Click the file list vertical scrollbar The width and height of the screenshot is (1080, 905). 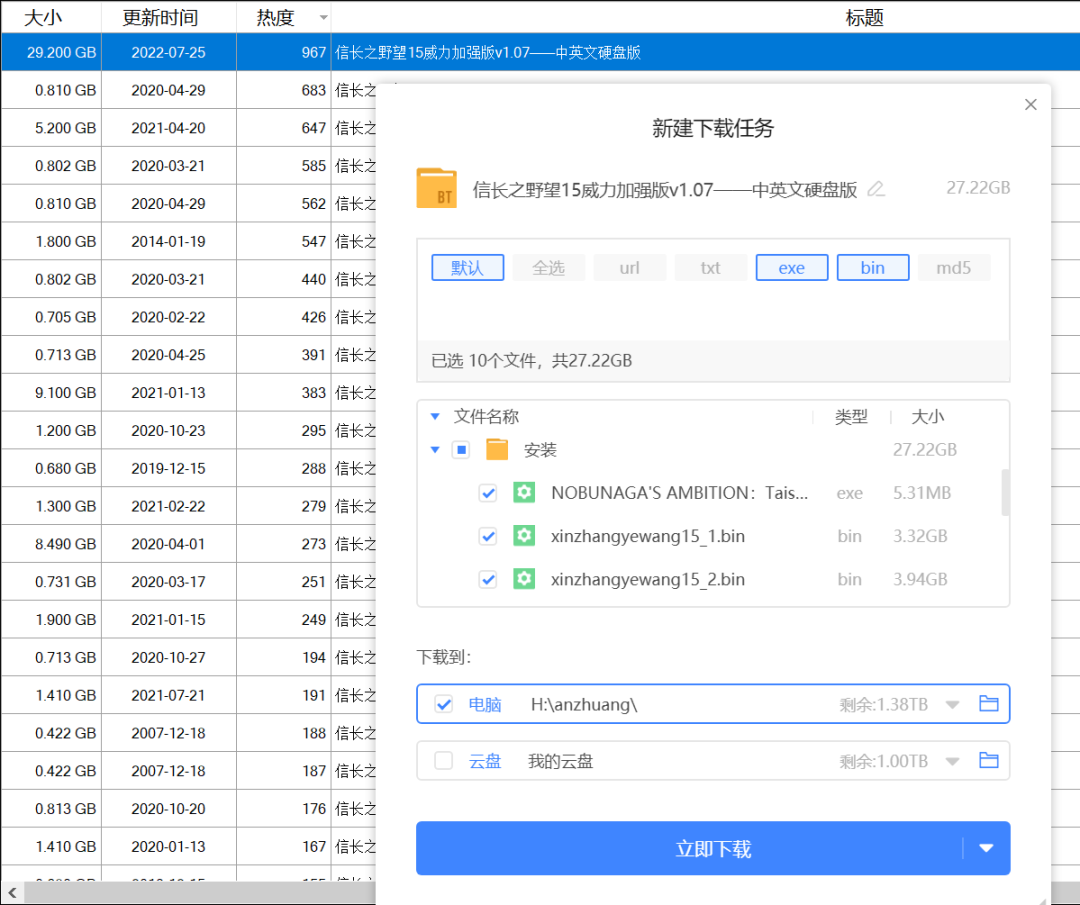point(1005,492)
